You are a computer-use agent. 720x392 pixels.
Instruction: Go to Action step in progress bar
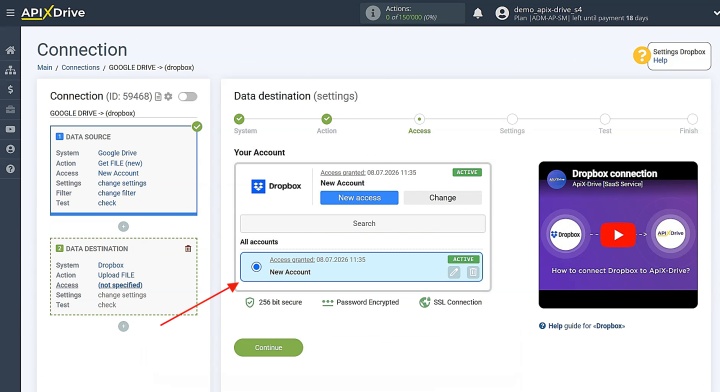click(x=326, y=119)
